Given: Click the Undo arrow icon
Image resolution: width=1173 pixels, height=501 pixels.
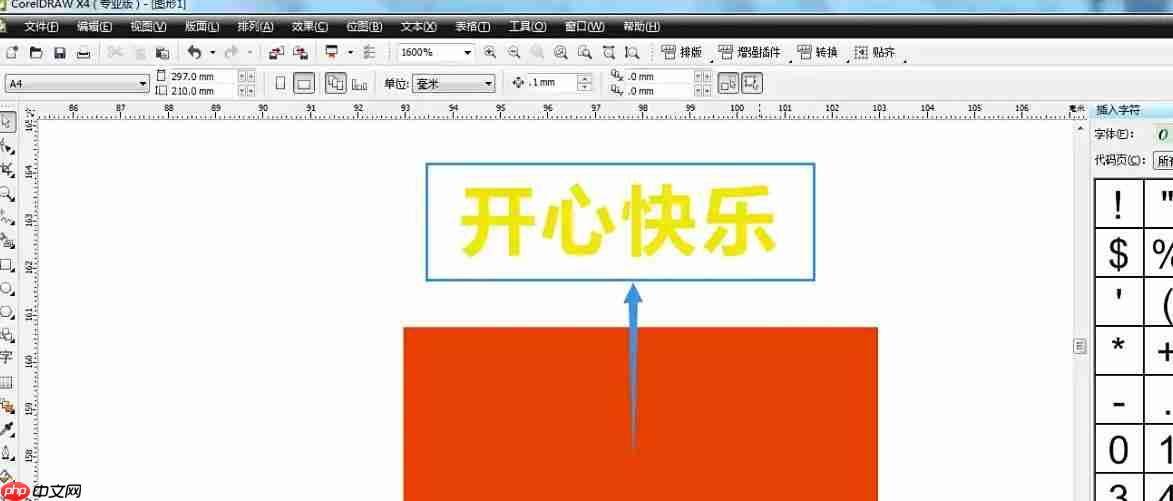Looking at the screenshot, I should coord(195,52).
